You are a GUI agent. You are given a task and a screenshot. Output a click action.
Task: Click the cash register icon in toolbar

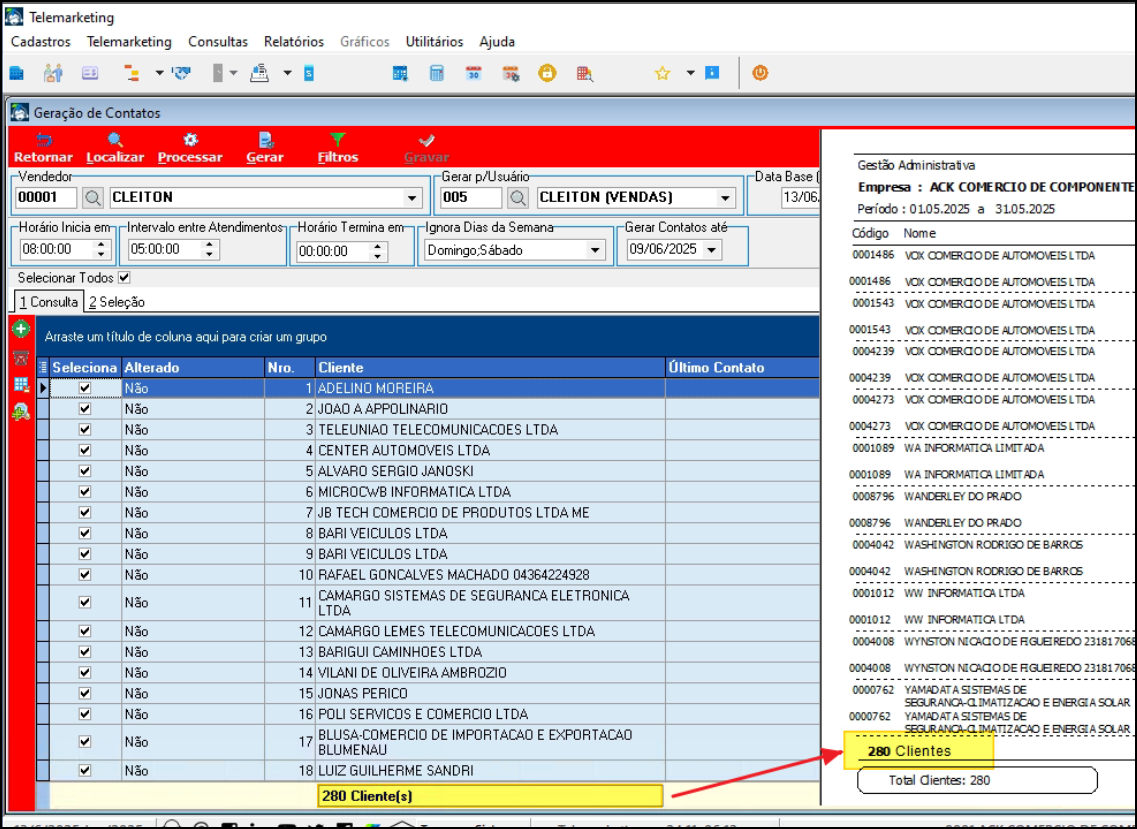(259, 73)
